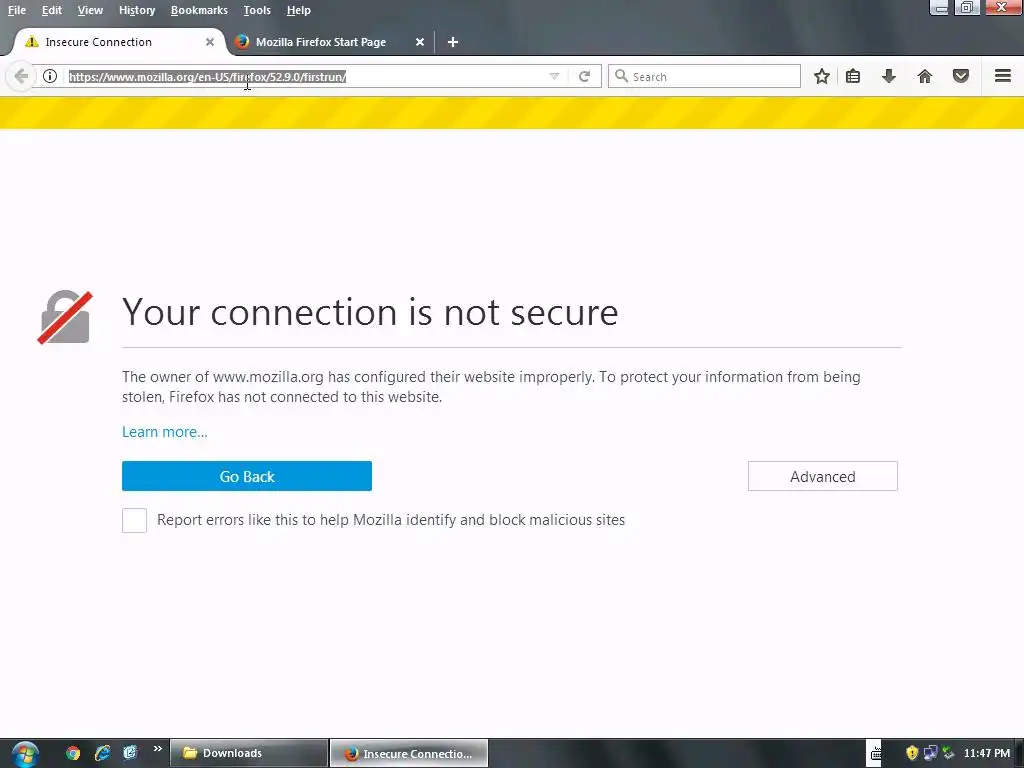Launch Internet Explorer from taskbar
Image resolution: width=1024 pixels, height=768 pixels.
(x=102, y=753)
